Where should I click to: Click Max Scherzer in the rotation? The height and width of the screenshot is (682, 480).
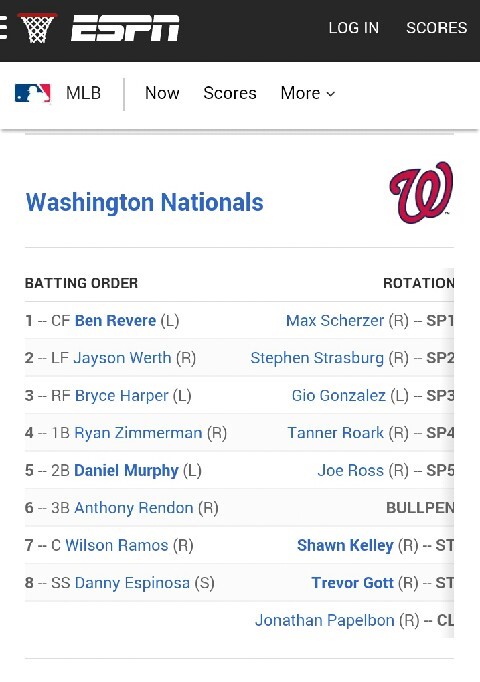click(x=335, y=321)
